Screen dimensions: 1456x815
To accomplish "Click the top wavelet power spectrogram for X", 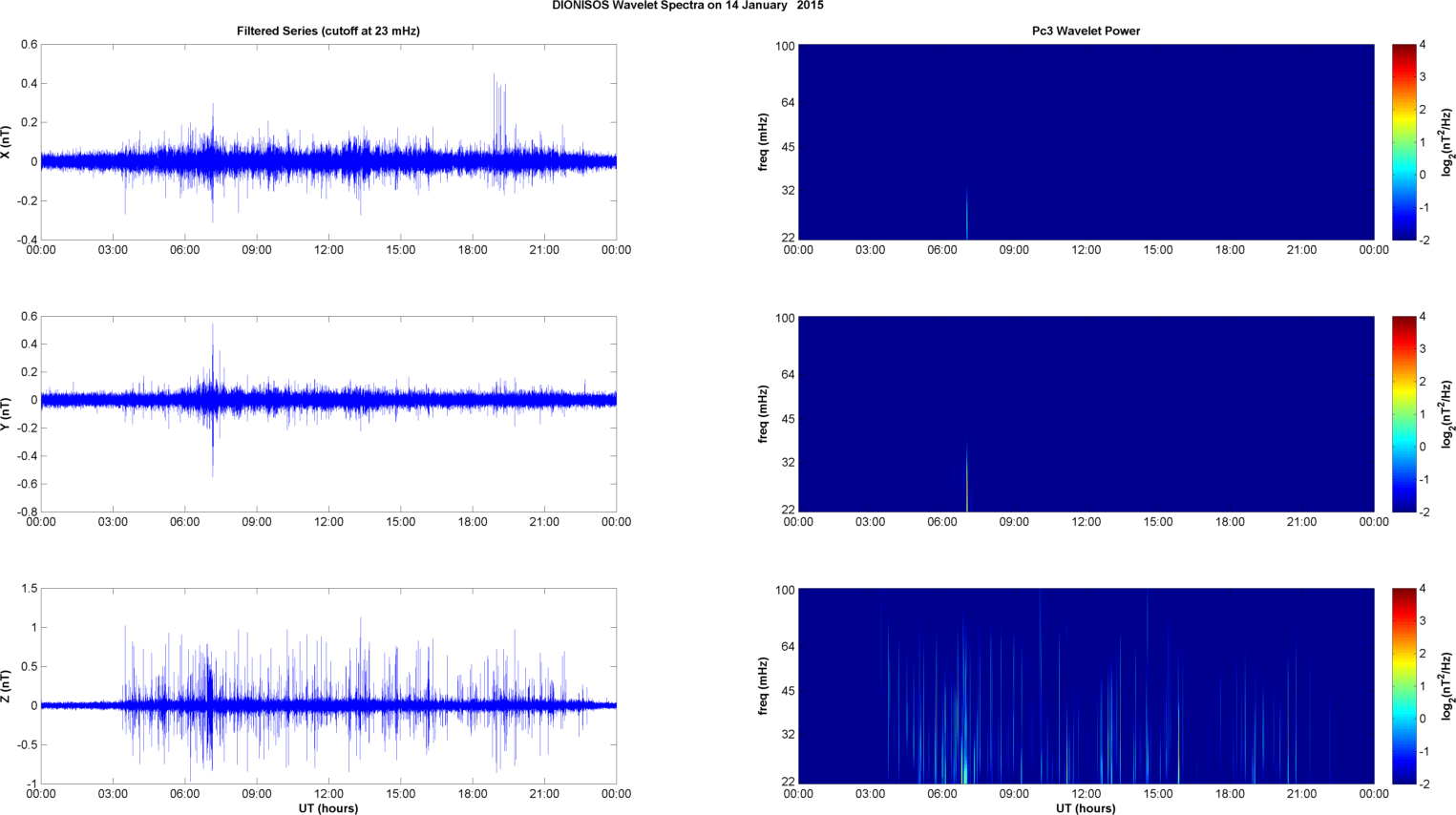I will pyautogui.click(x=1086, y=142).
